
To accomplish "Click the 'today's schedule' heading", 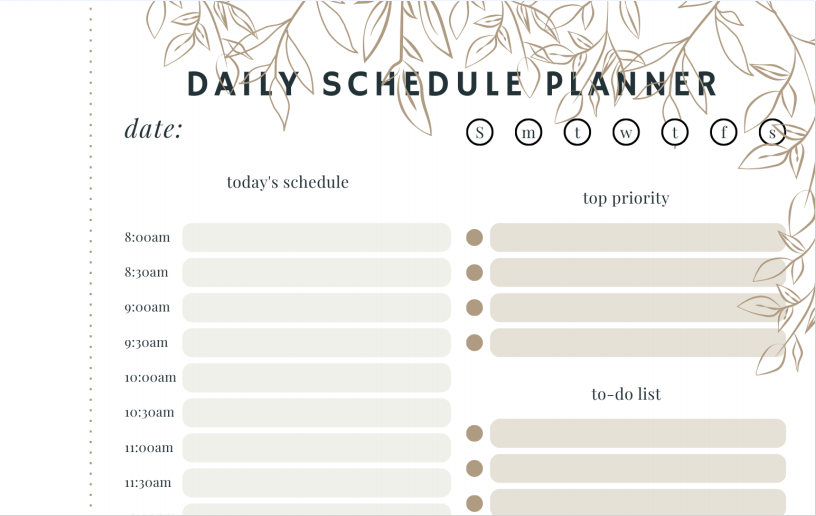I will 287,182.
